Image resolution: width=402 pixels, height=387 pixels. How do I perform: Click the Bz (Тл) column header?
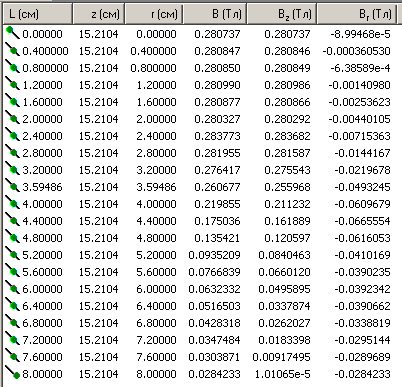(x=282, y=14)
